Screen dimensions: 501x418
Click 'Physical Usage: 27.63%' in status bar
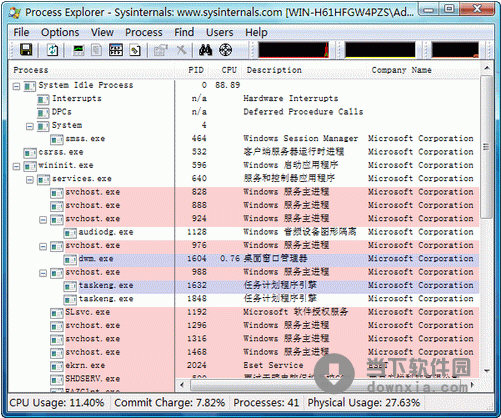[x=364, y=403]
